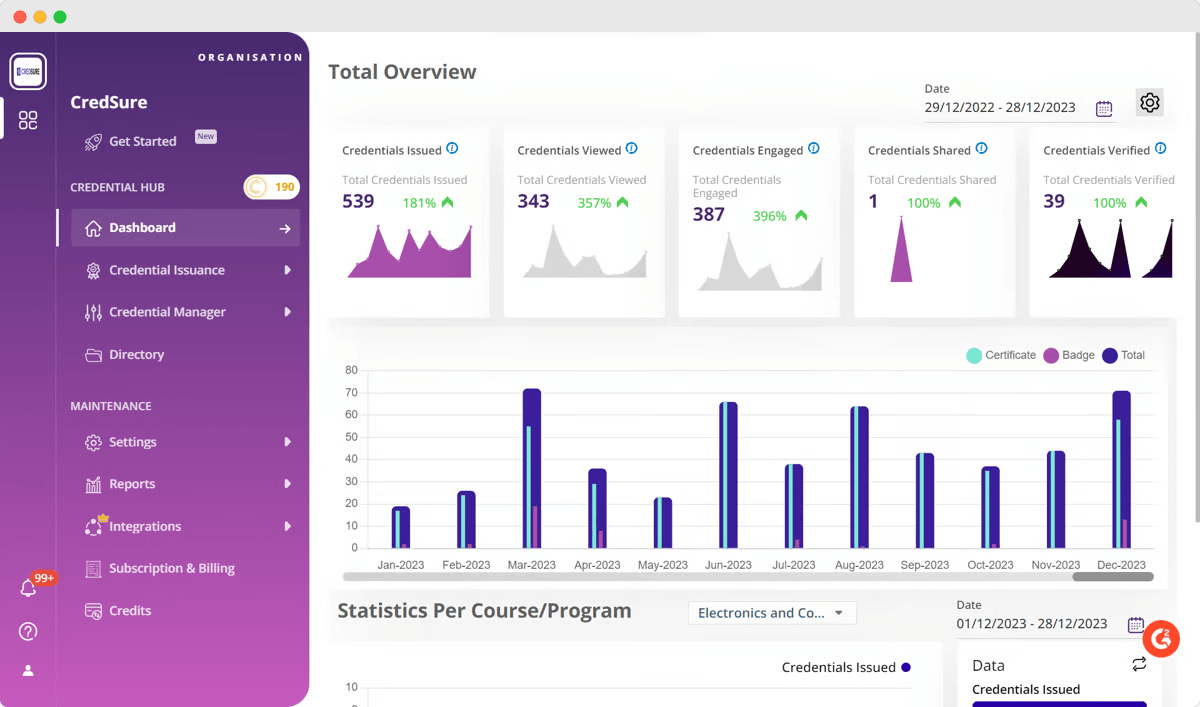Open notifications bell with 99+ badge
This screenshot has height=707, width=1200.
[x=28, y=588]
